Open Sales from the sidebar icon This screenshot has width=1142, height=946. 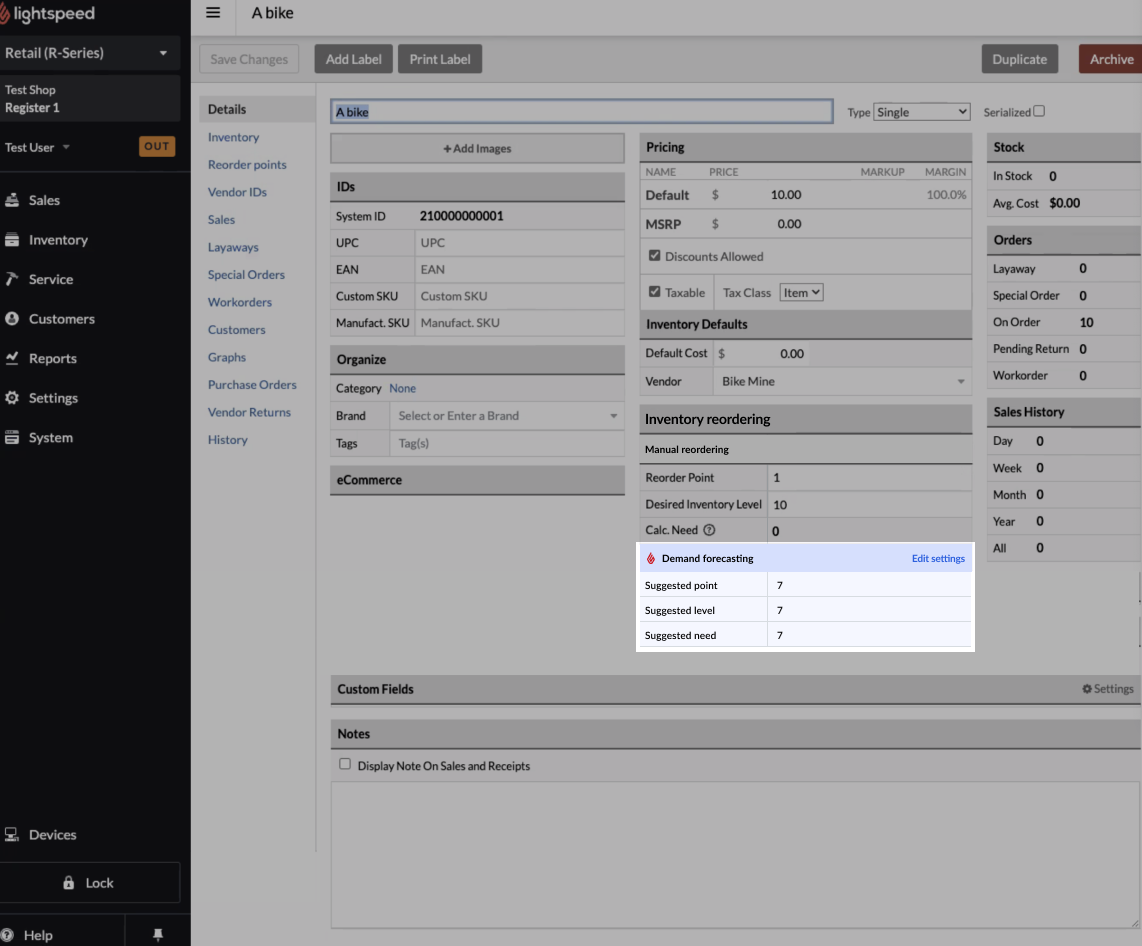point(12,200)
